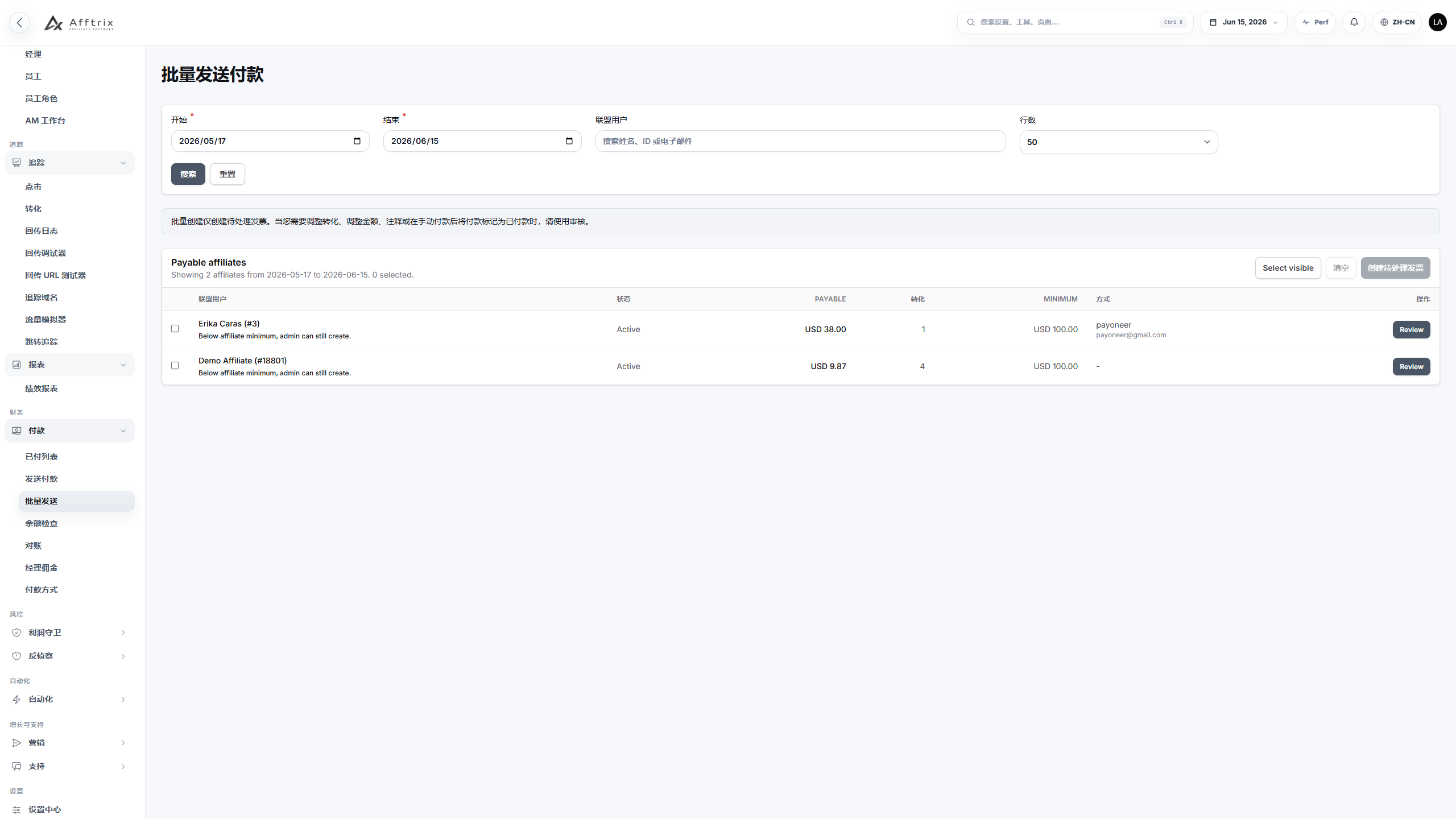This screenshot has height=819, width=1456.
Task: Open the Jun 15, 2026 date dropdown
Action: pos(1243,22)
